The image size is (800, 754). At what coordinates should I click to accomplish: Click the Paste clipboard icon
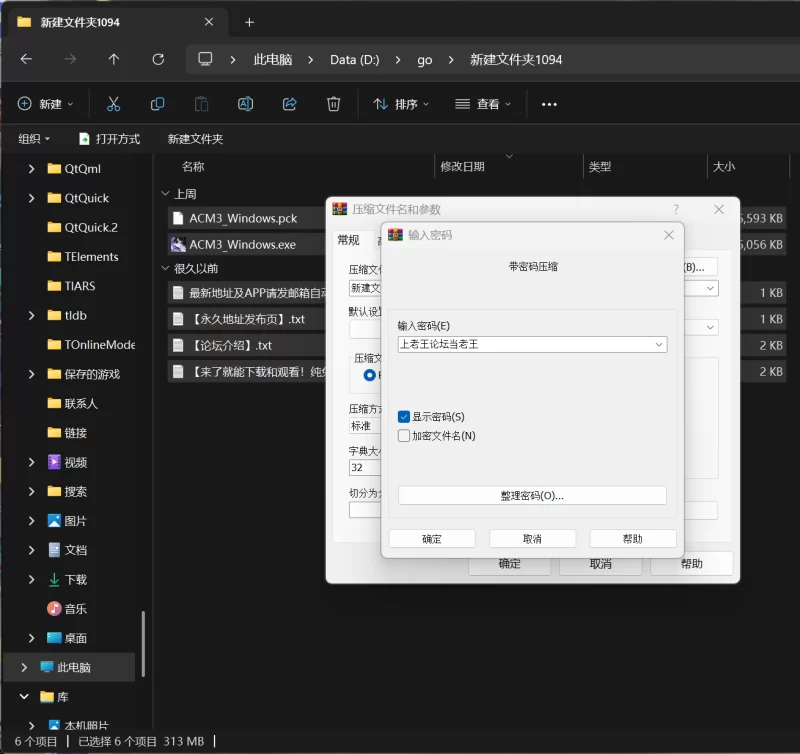point(202,104)
